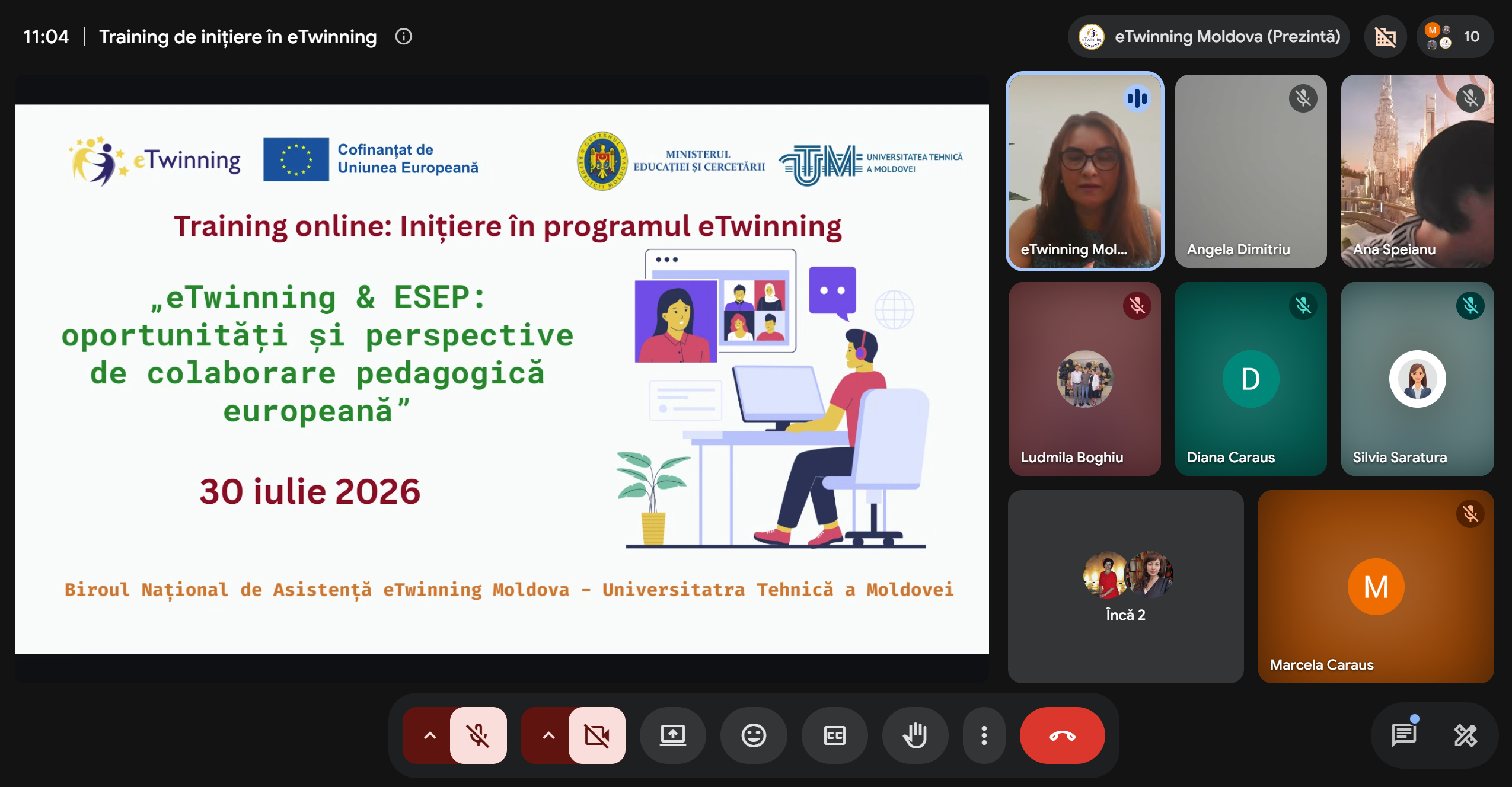
Task: Click slide date text 30 iulie 2026
Action: click(310, 491)
